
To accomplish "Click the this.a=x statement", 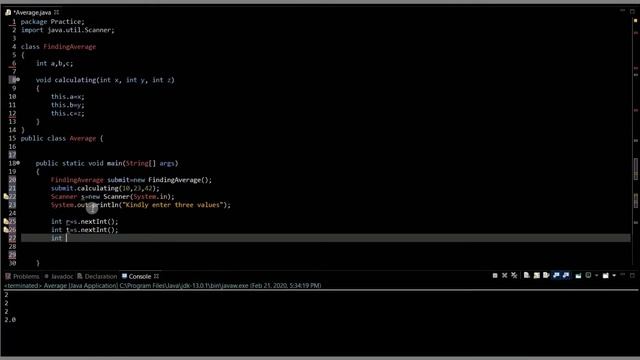I will [68, 97].
